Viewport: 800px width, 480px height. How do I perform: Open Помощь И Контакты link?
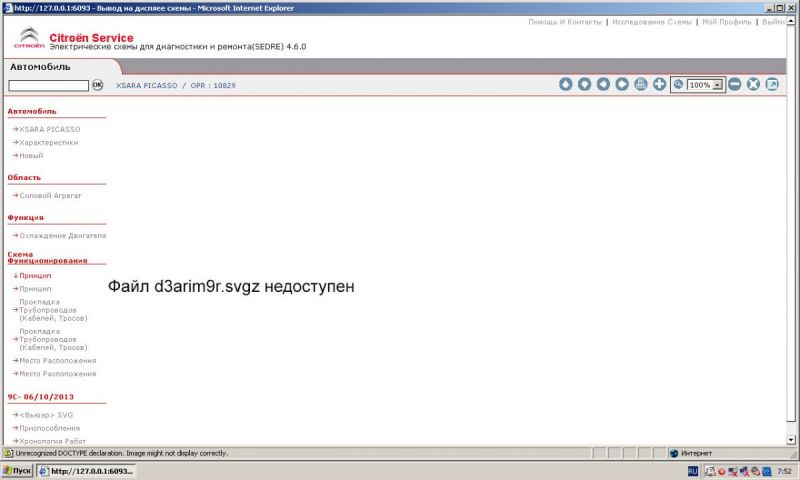(565, 22)
